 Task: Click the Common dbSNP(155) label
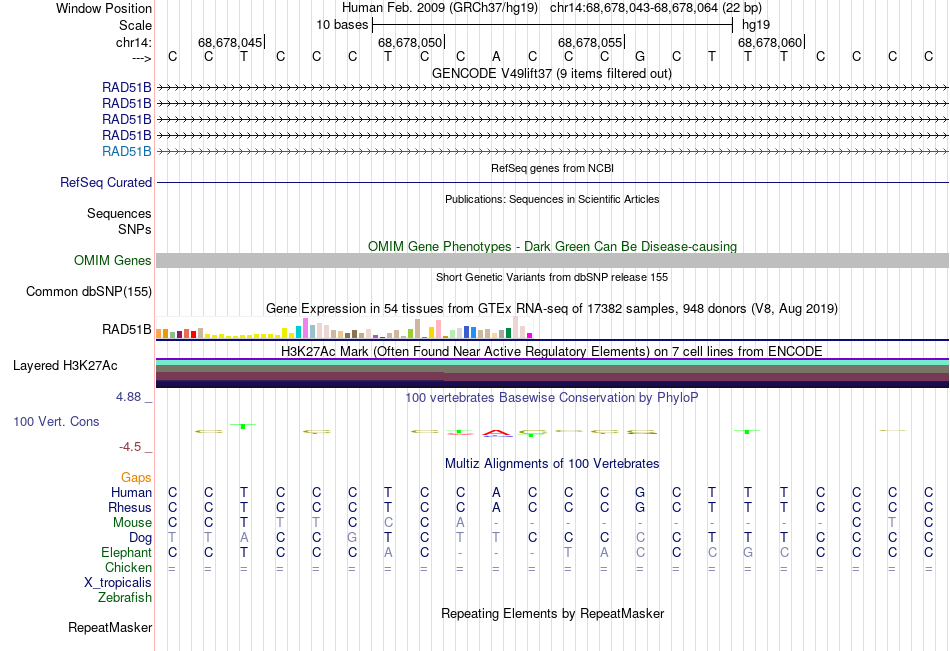pos(89,292)
